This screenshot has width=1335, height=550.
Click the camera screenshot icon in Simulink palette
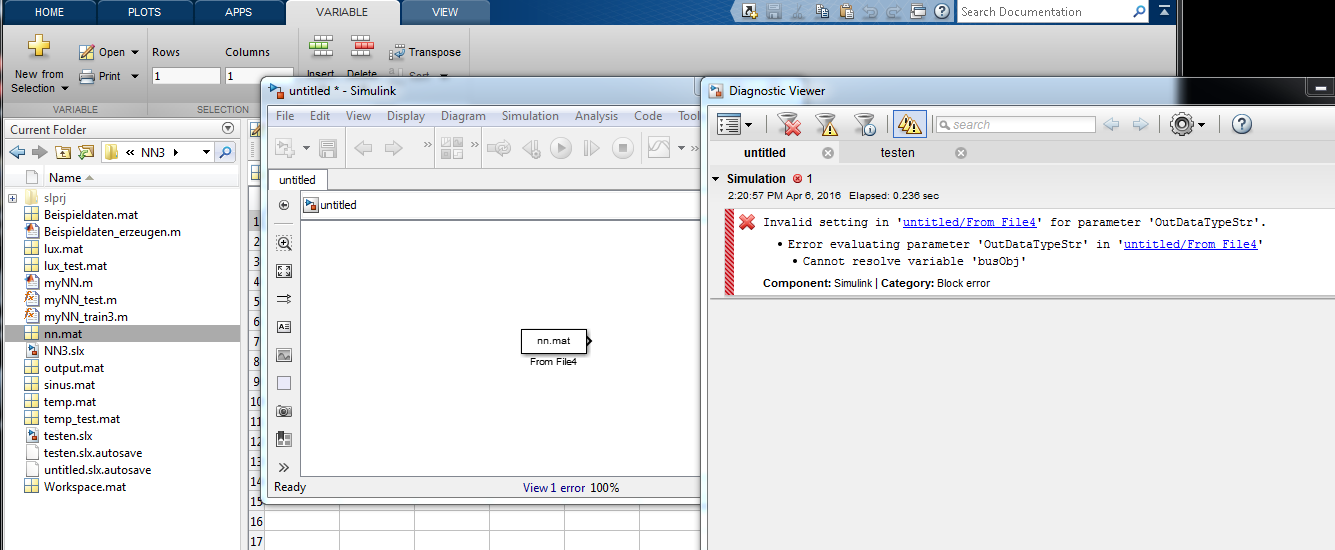pyautogui.click(x=284, y=411)
